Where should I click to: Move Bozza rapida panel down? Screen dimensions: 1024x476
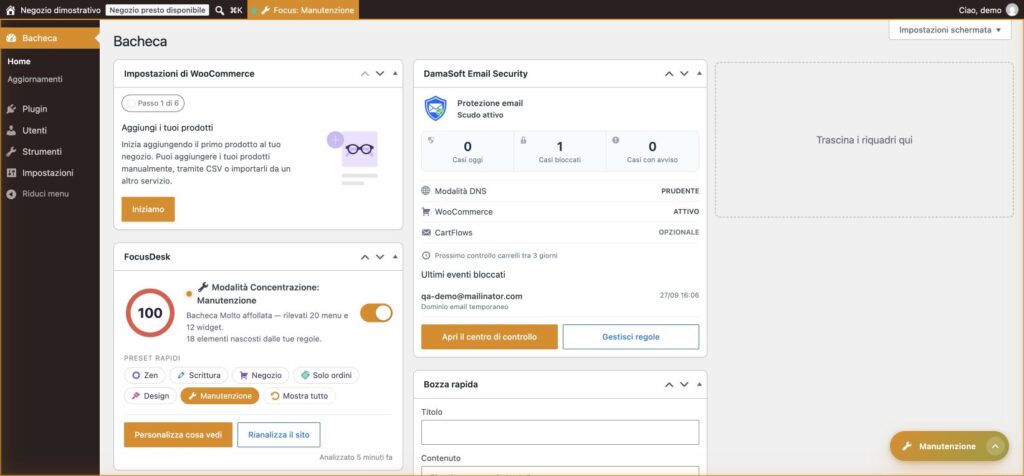click(x=684, y=385)
